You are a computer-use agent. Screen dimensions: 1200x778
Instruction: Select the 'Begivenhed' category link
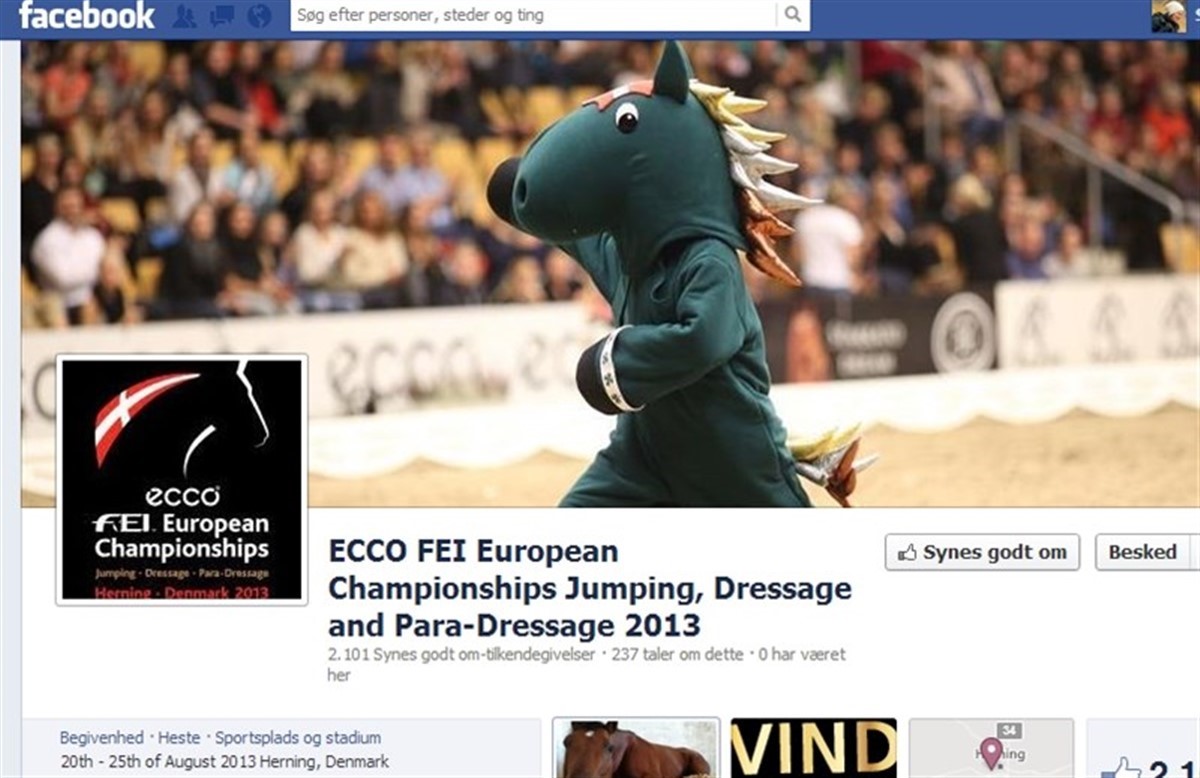(102, 738)
